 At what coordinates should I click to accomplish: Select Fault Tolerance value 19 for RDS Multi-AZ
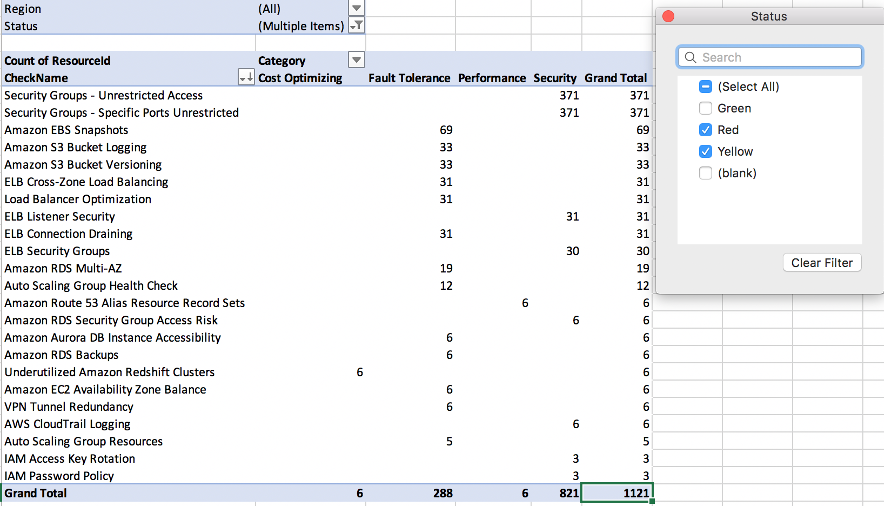[x=446, y=269]
